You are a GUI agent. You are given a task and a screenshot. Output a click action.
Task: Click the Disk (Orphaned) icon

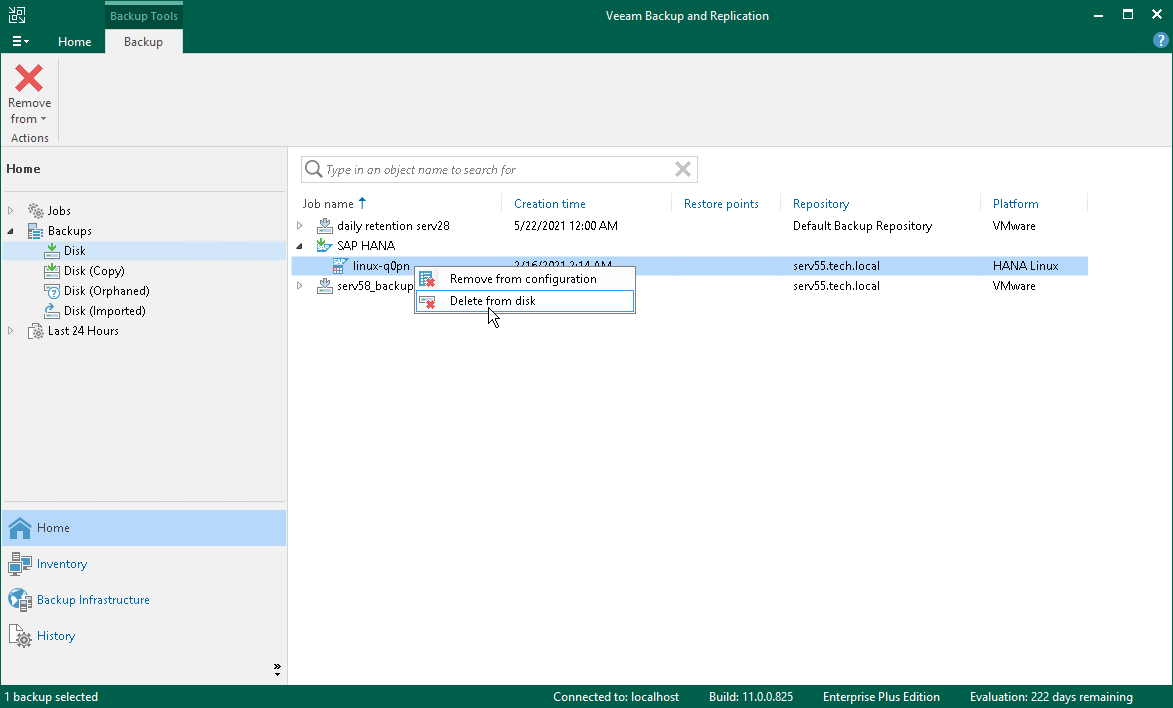click(x=52, y=291)
